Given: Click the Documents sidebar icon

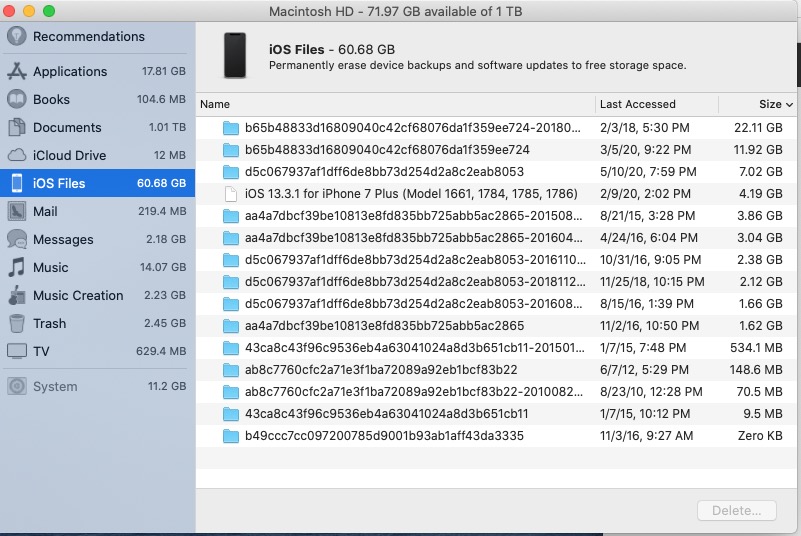Looking at the screenshot, I should coord(16,127).
